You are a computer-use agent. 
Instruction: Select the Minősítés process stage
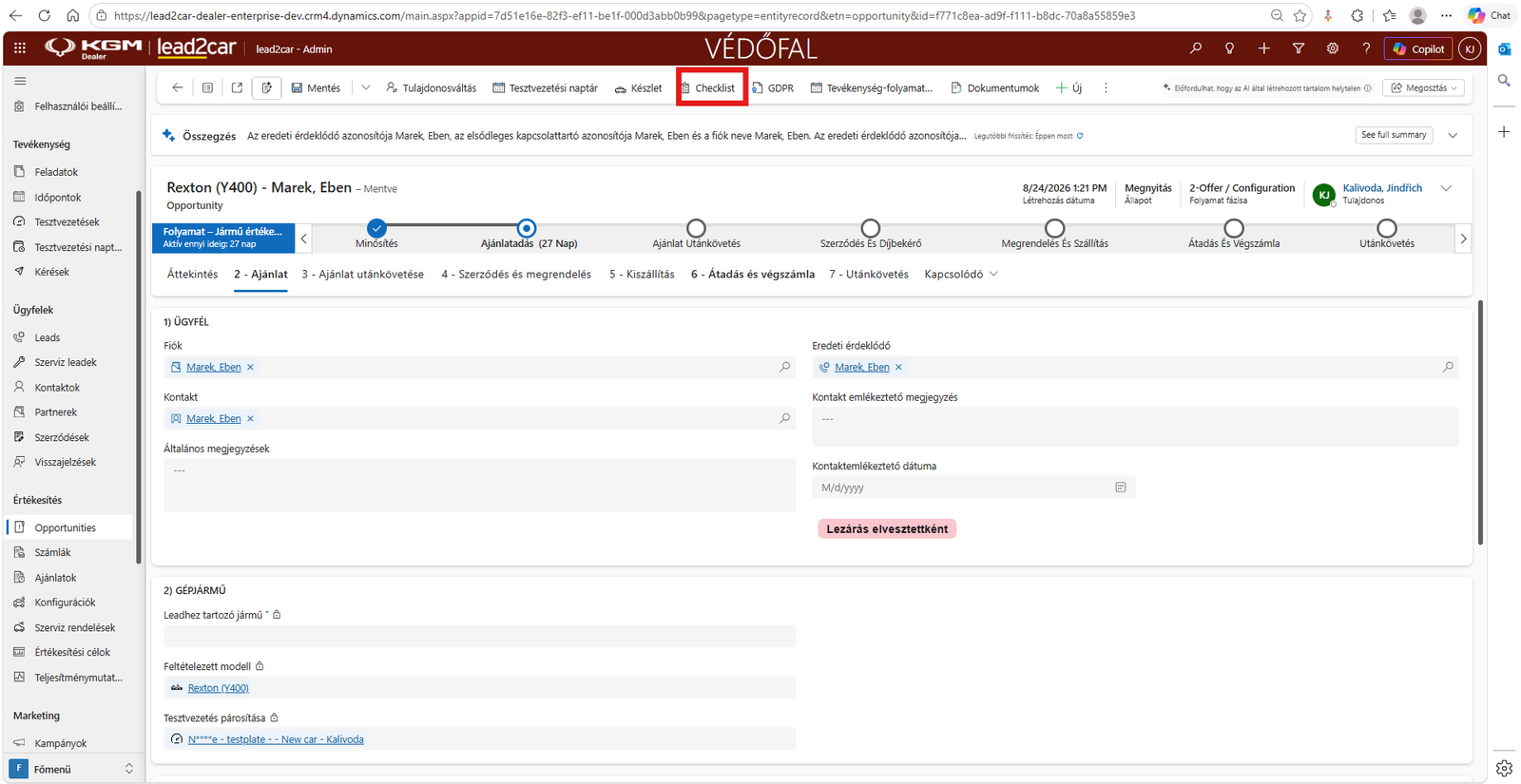pos(376,228)
